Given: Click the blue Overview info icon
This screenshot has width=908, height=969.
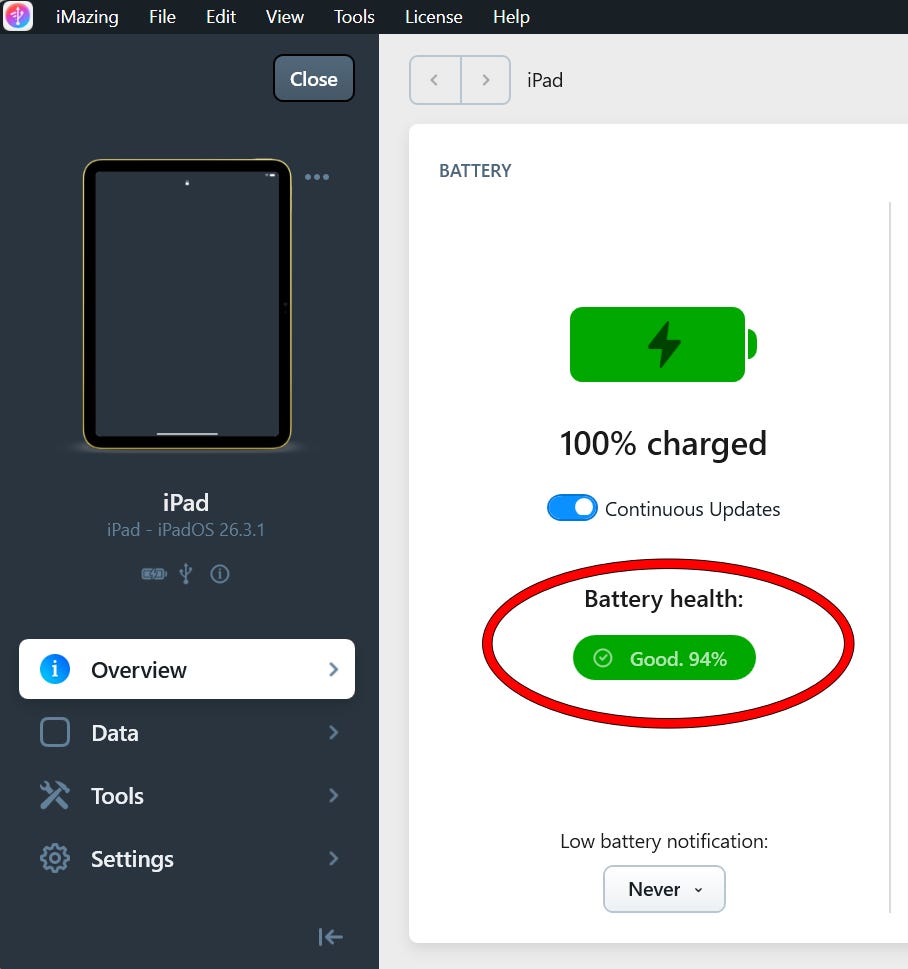Looking at the screenshot, I should pyautogui.click(x=54, y=669).
